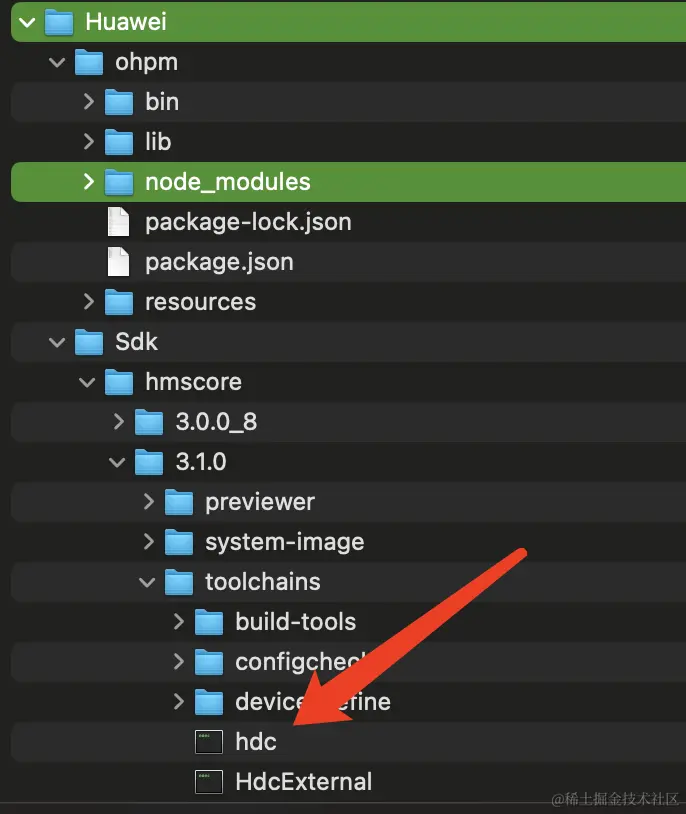Click the package.json document icon

(118, 262)
